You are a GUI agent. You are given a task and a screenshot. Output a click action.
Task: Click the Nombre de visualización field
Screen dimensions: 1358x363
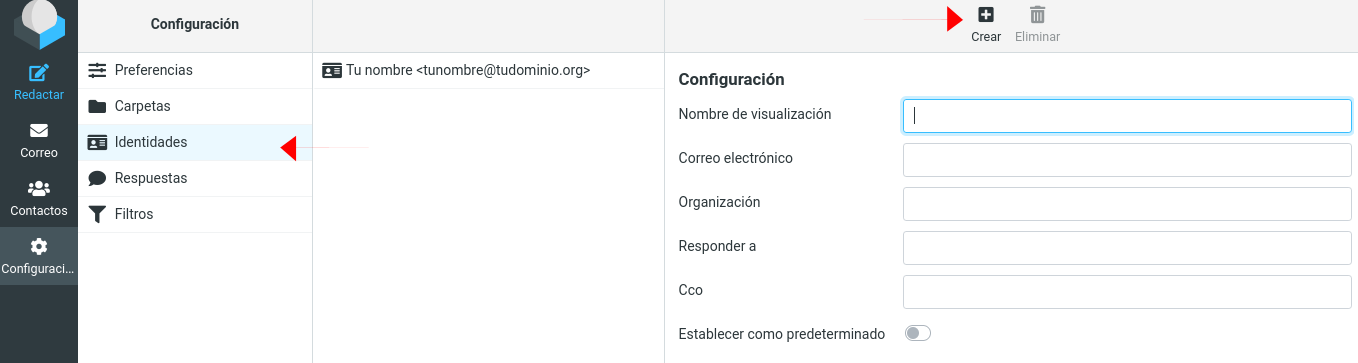[1127, 115]
